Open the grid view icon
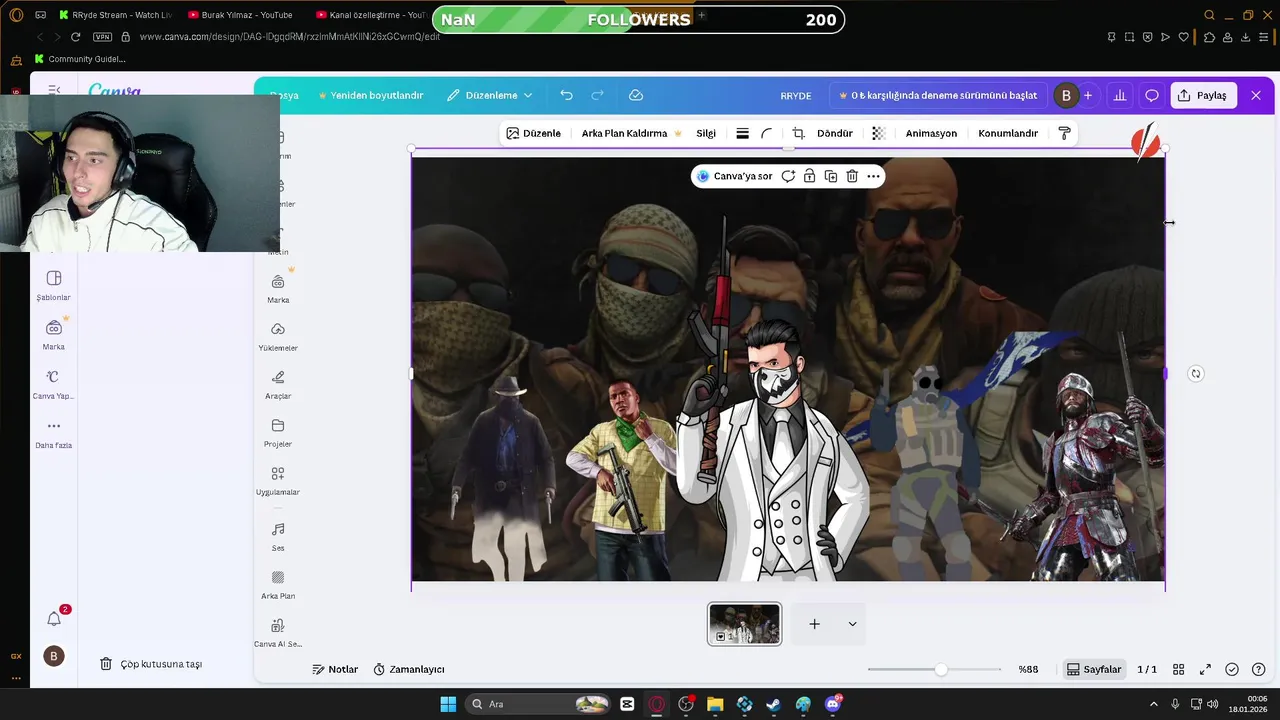Image resolution: width=1280 pixels, height=720 pixels. pyautogui.click(x=1179, y=669)
